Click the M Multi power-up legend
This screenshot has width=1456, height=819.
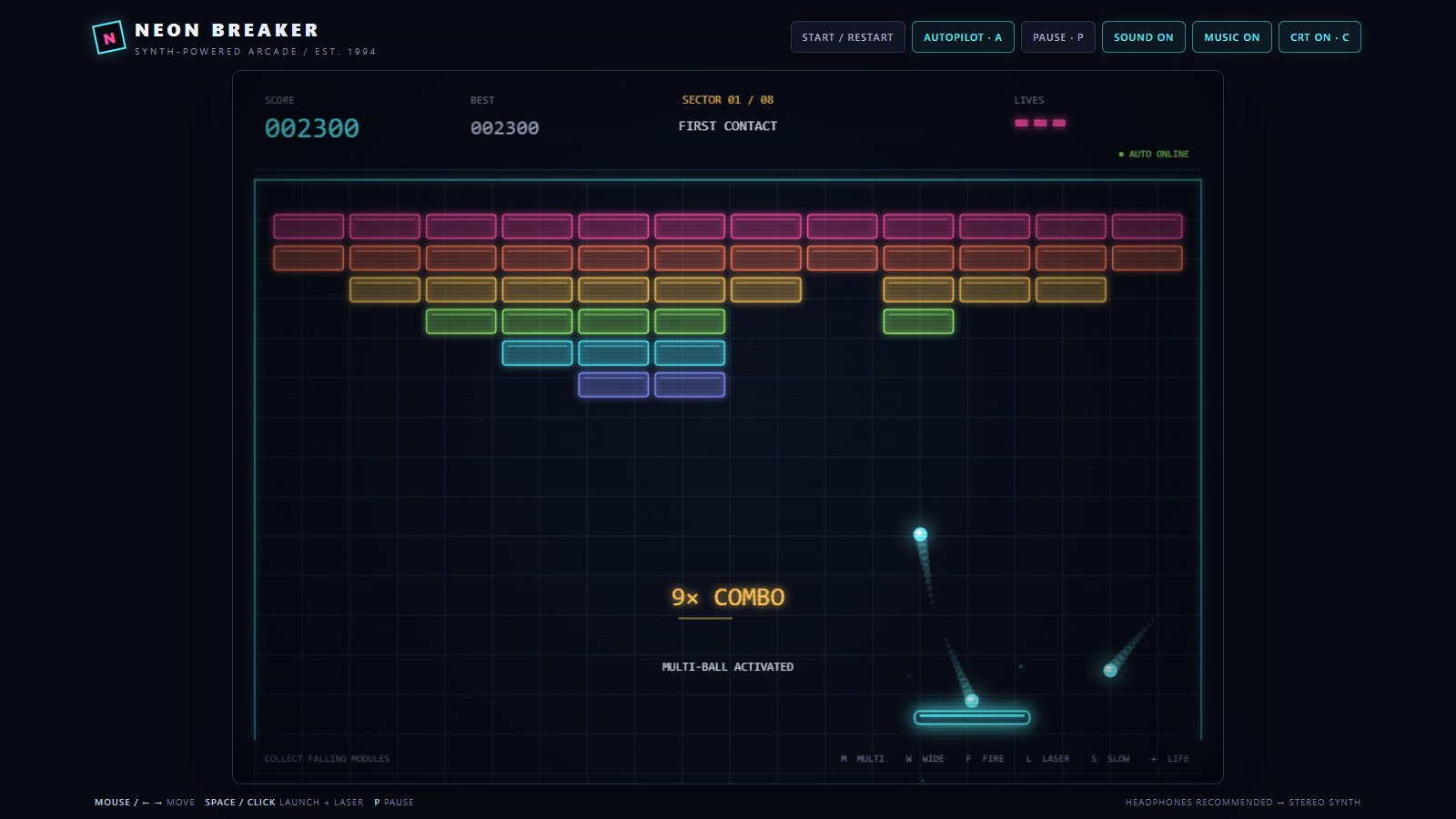pyautogui.click(x=862, y=759)
